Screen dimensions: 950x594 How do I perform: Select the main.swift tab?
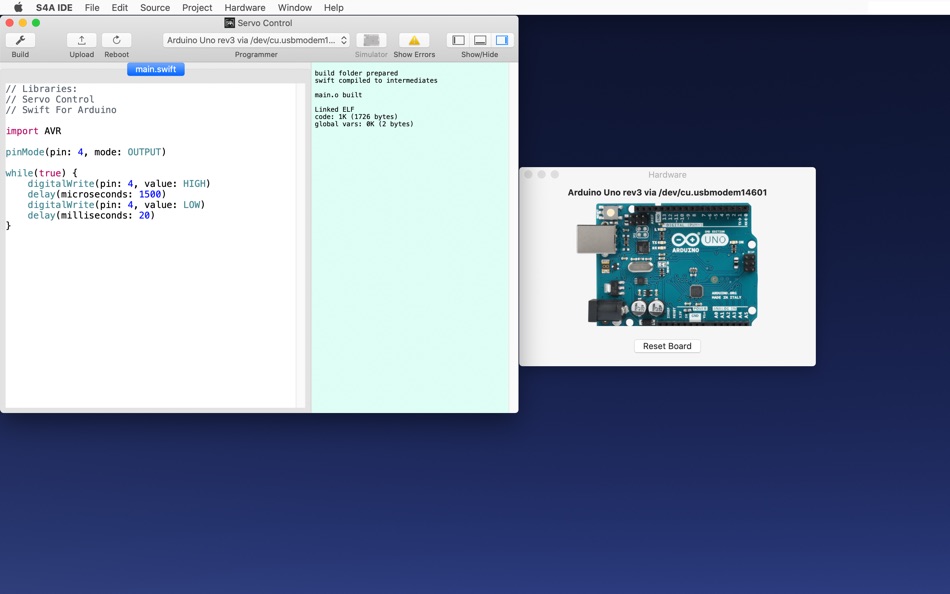tap(156, 69)
